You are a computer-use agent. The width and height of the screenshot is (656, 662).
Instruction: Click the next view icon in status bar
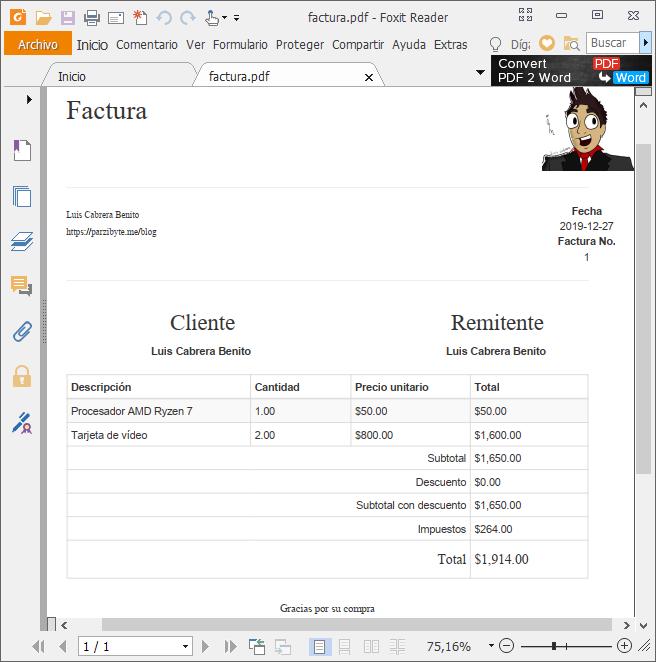point(283,646)
